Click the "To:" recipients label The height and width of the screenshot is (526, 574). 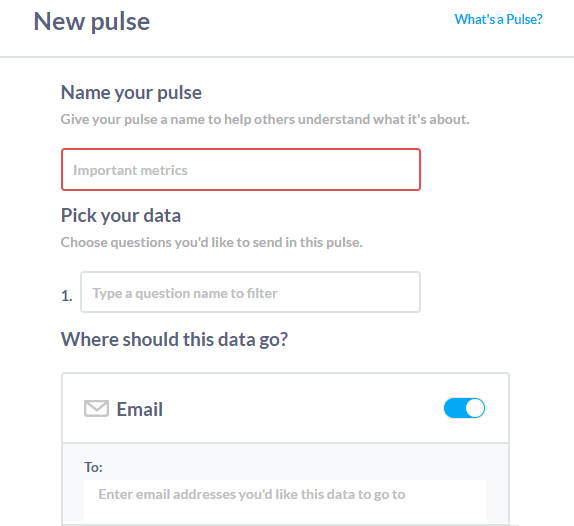tap(93, 467)
